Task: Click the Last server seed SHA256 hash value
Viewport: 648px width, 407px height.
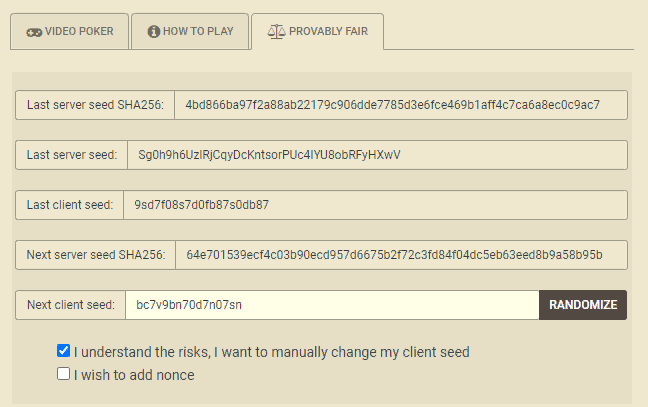Action: (400, 105)
